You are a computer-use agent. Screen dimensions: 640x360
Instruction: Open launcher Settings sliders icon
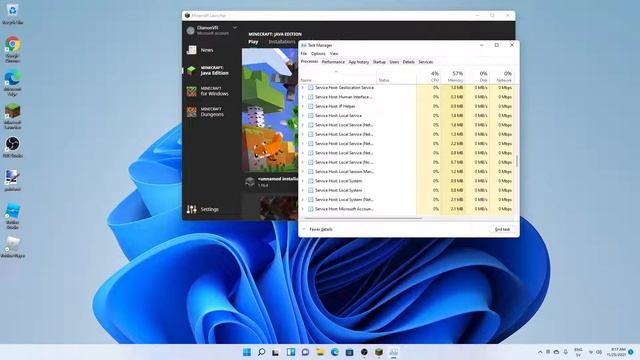tap(191, 209)
